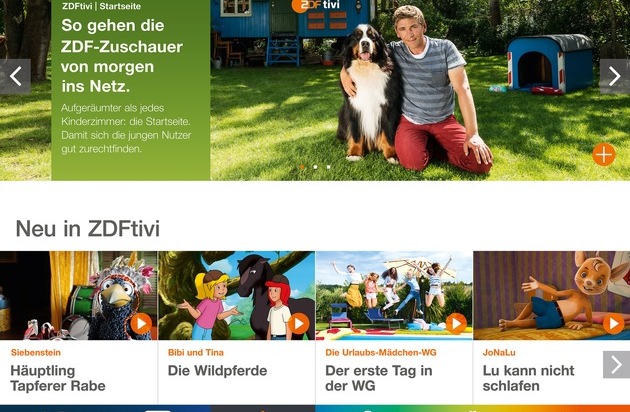Viewport: 630px width, 412px height.
Task: Show next videos in Neu in ZDFtivi
Action: pyautogui.click(x=616, y=365)
